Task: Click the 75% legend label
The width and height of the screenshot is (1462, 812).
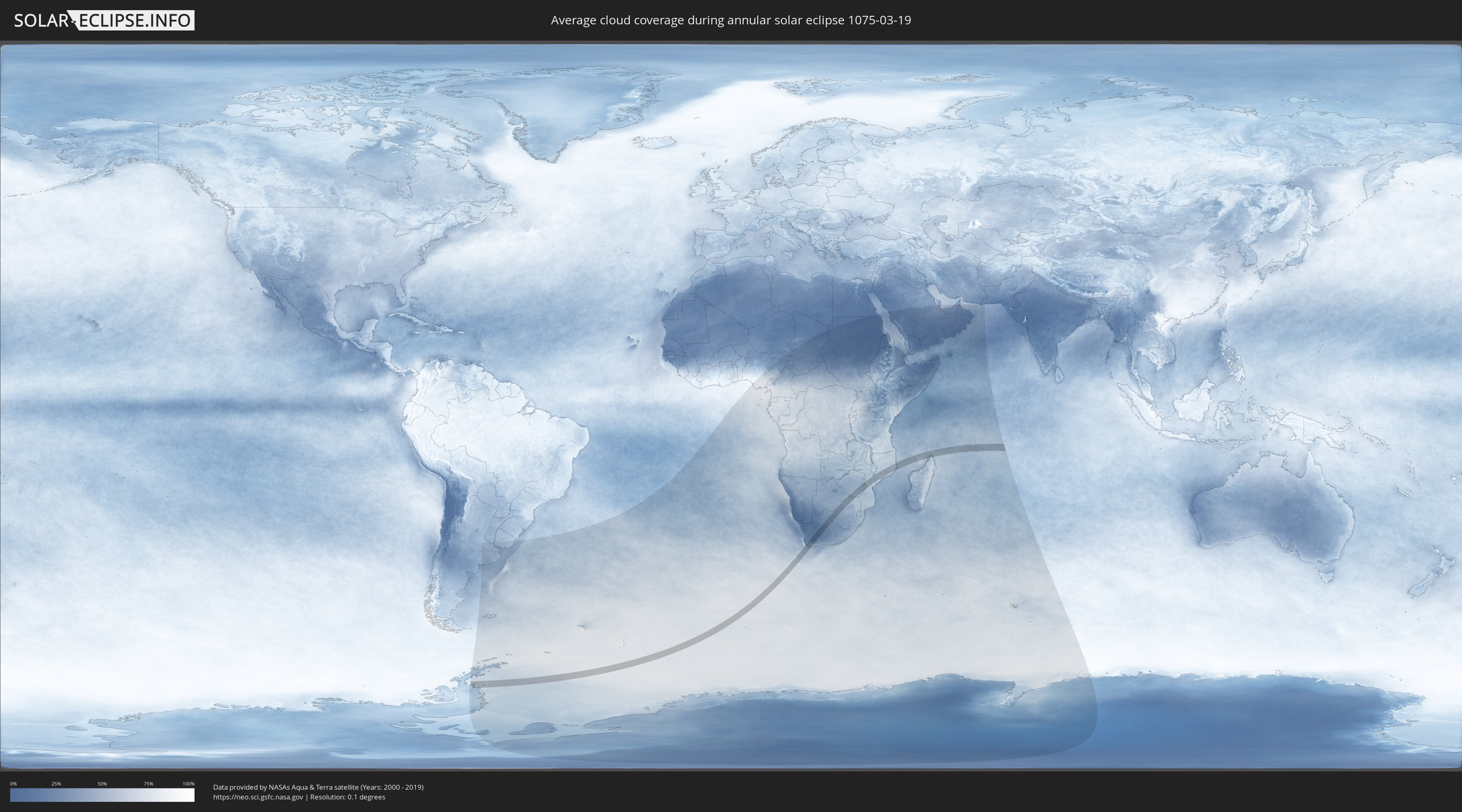Action: tap(148, 784)
